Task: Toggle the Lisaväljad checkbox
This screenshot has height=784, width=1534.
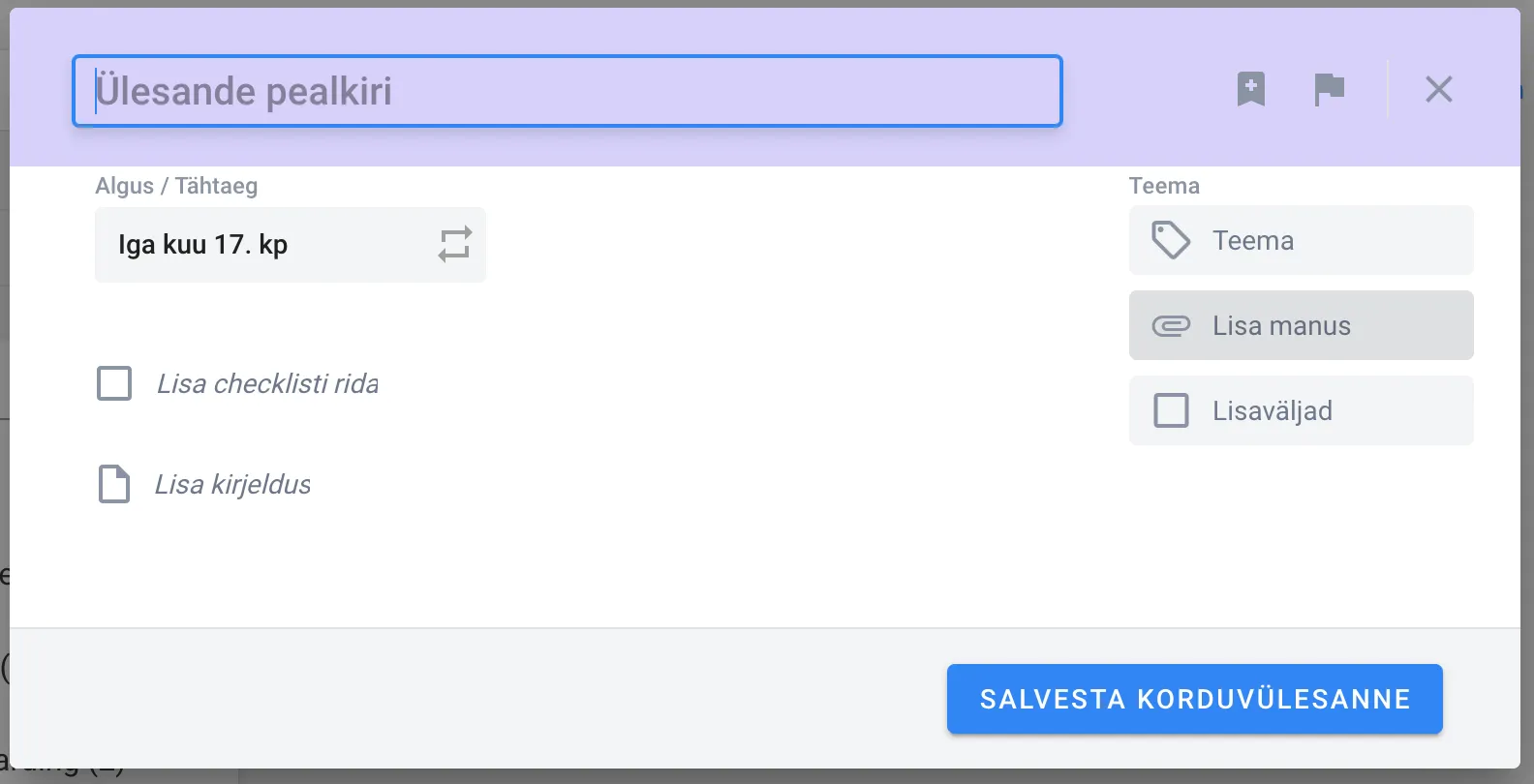Action: point(1171,410)
